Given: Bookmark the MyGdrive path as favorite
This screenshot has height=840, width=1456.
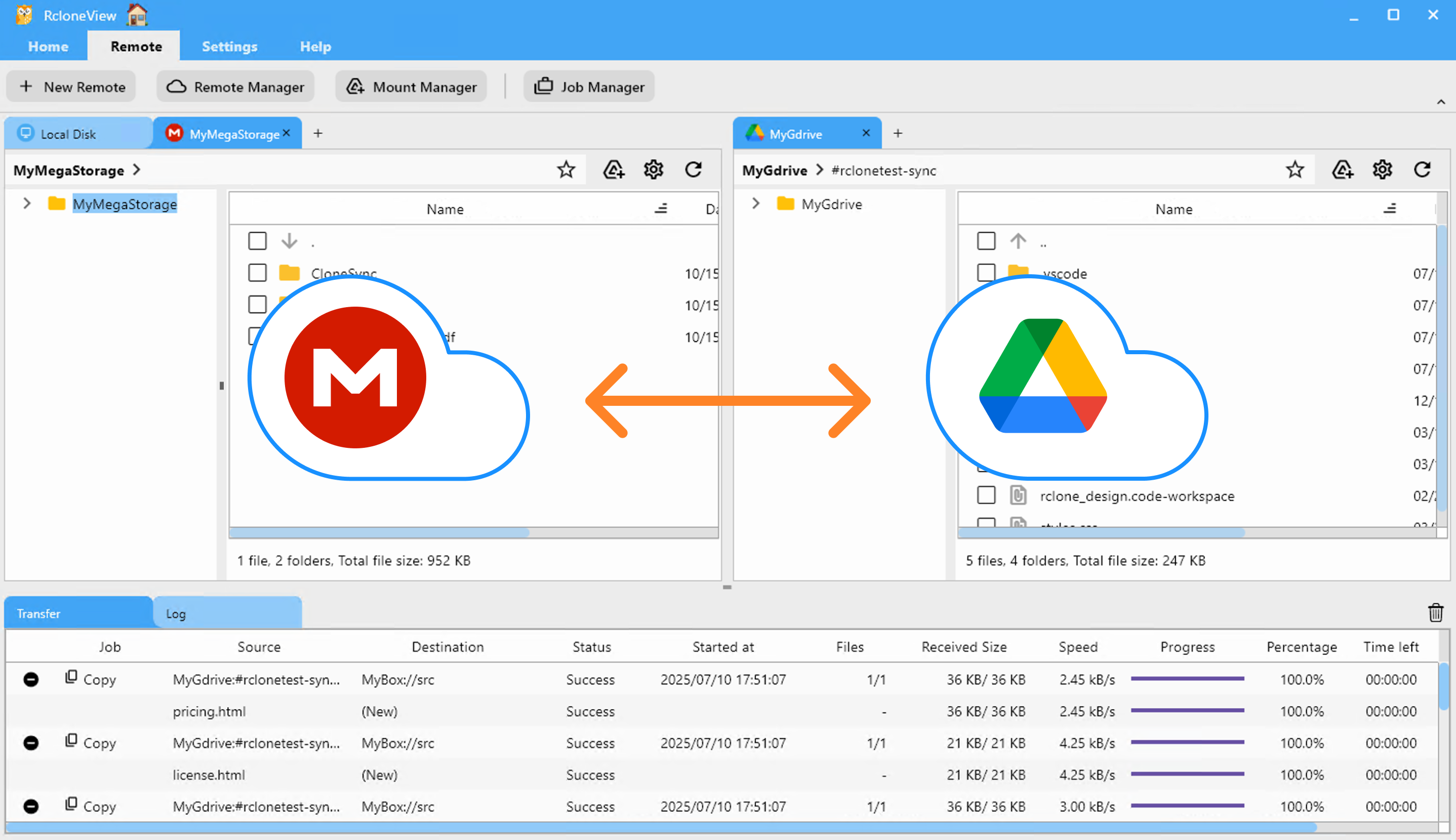Looking at the screenshot, I should 1295,169.
